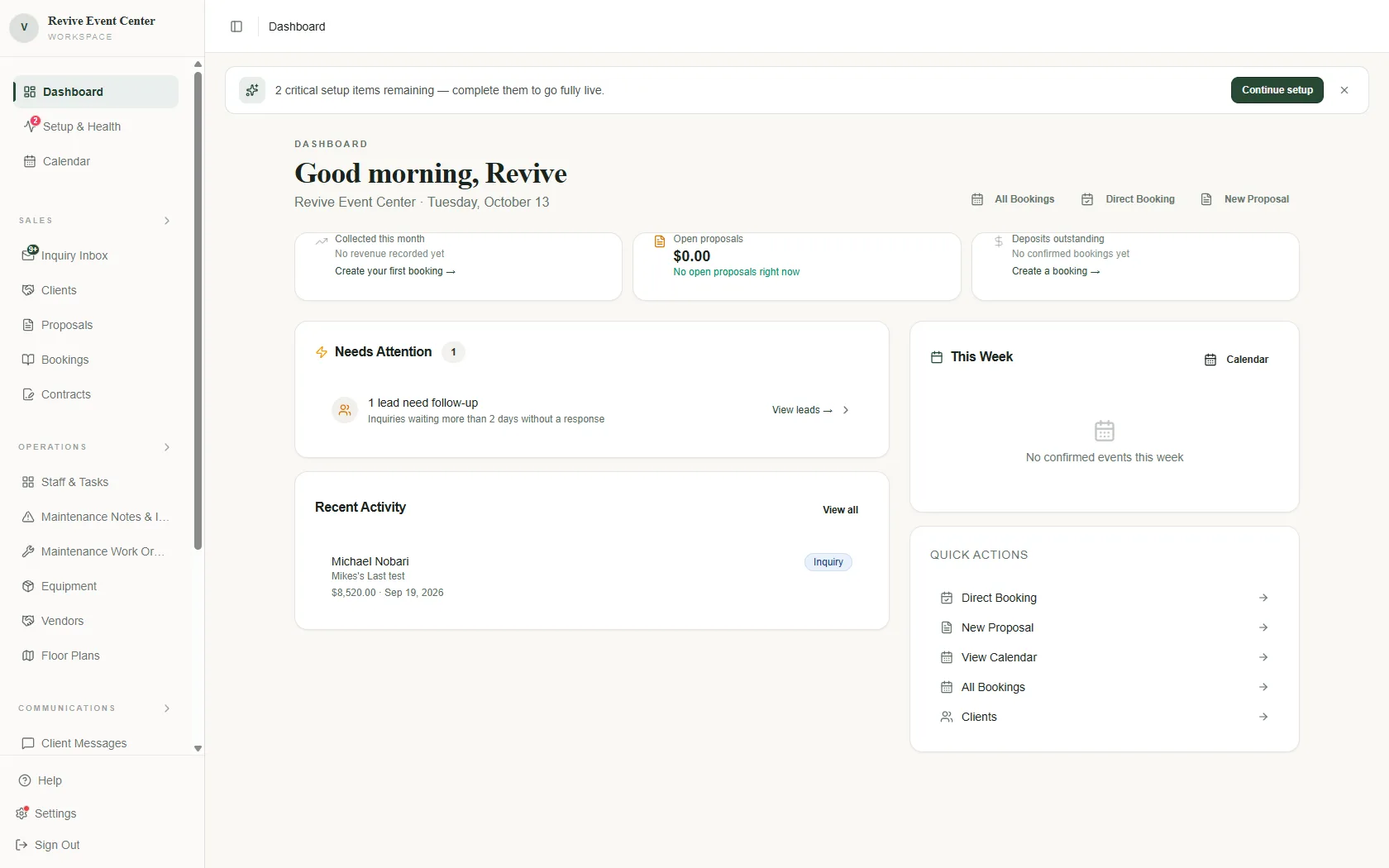
Task: Open Setup & Health page
Action: click(96, 126)
